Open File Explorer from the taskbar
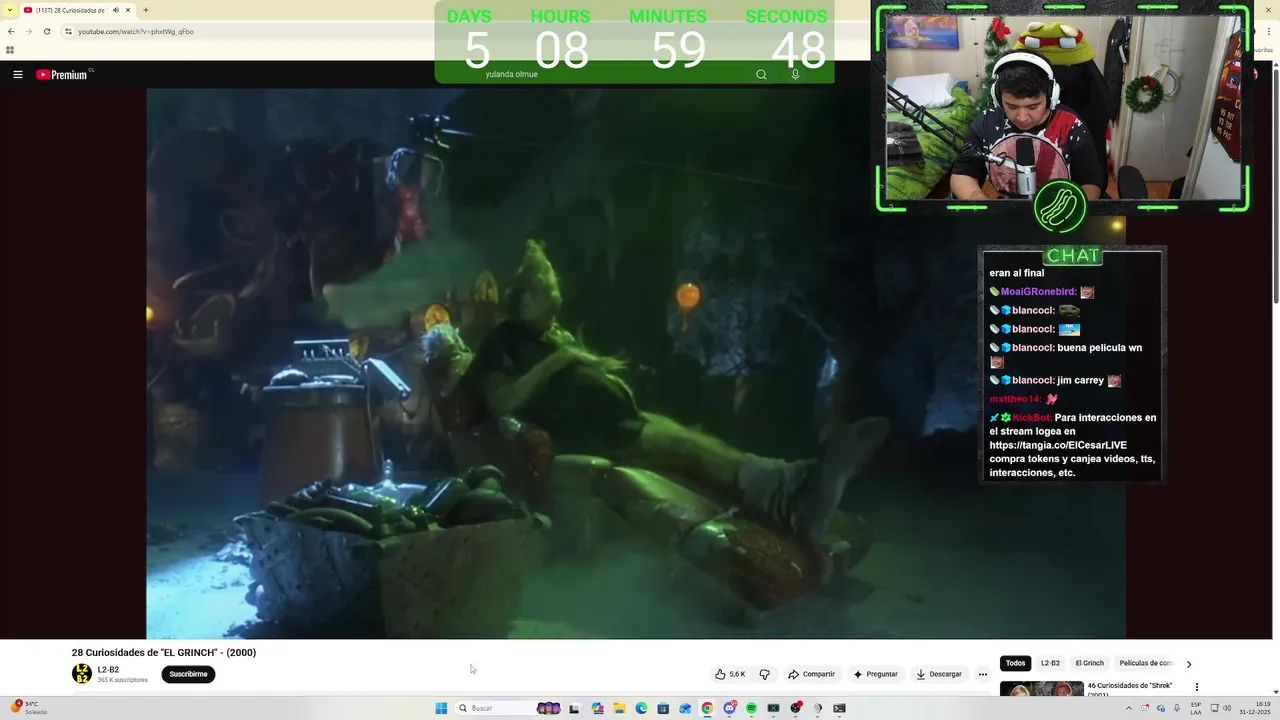The width and height of the screenshot is (1280, 720). 619,708
